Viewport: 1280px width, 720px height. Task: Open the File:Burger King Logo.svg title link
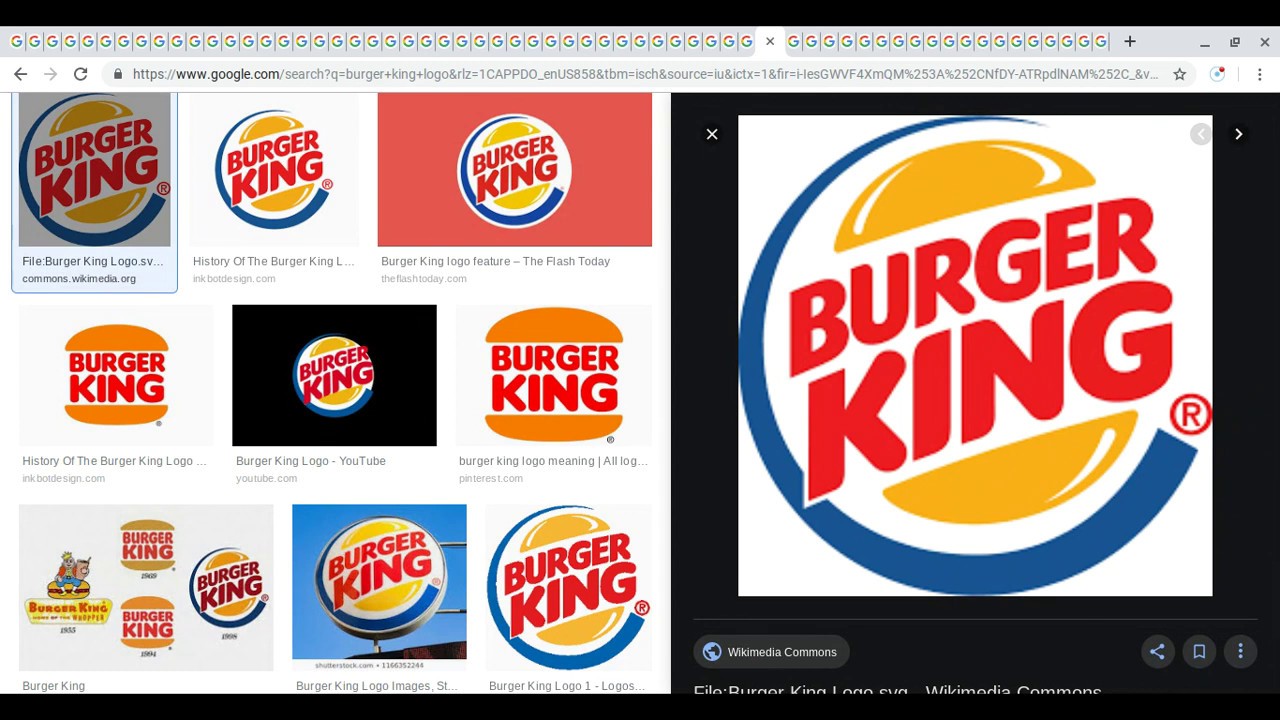click(897, 690)
